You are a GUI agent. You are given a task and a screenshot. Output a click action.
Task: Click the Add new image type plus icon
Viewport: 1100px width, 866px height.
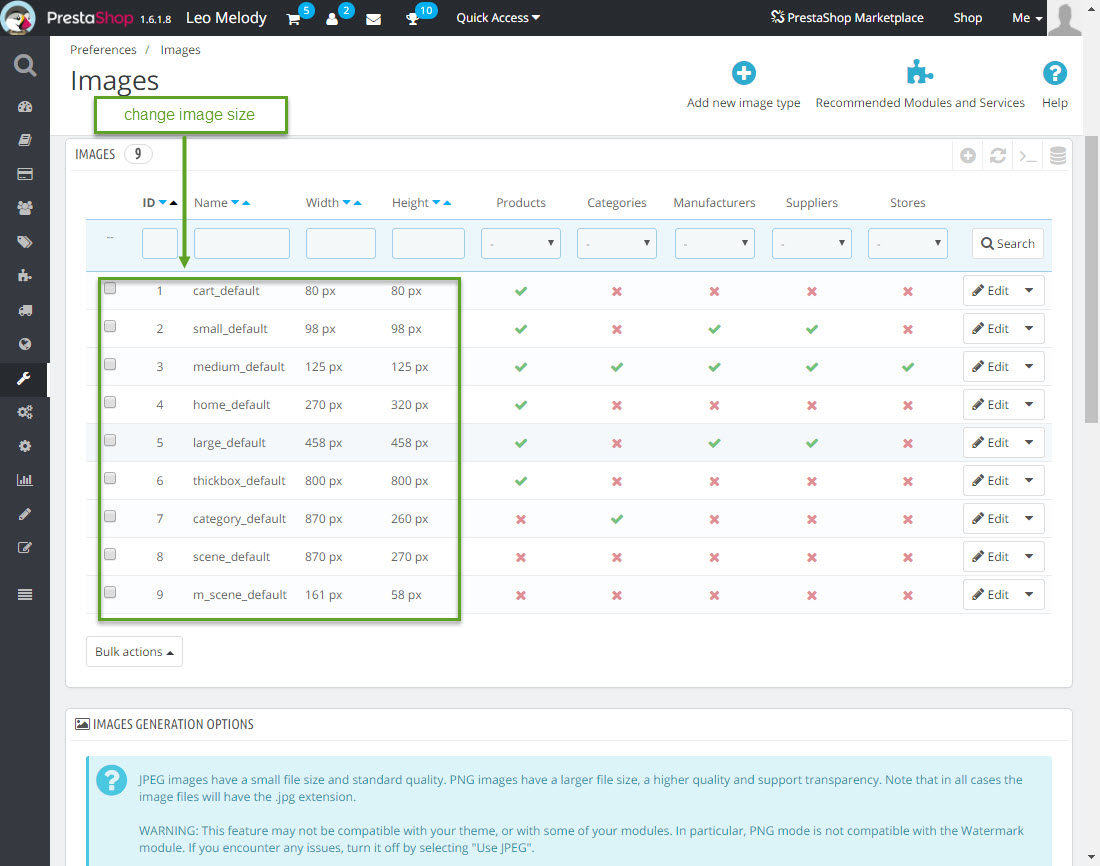[744, 73]
